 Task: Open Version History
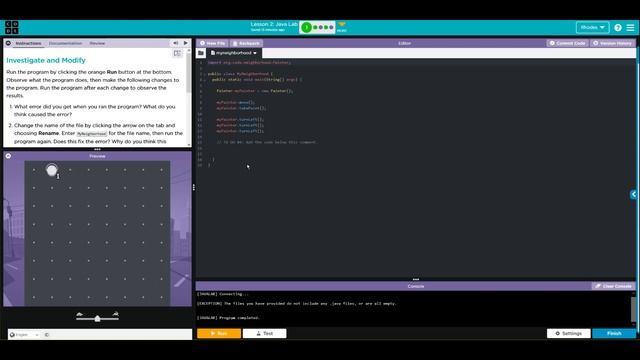[612, 43]
